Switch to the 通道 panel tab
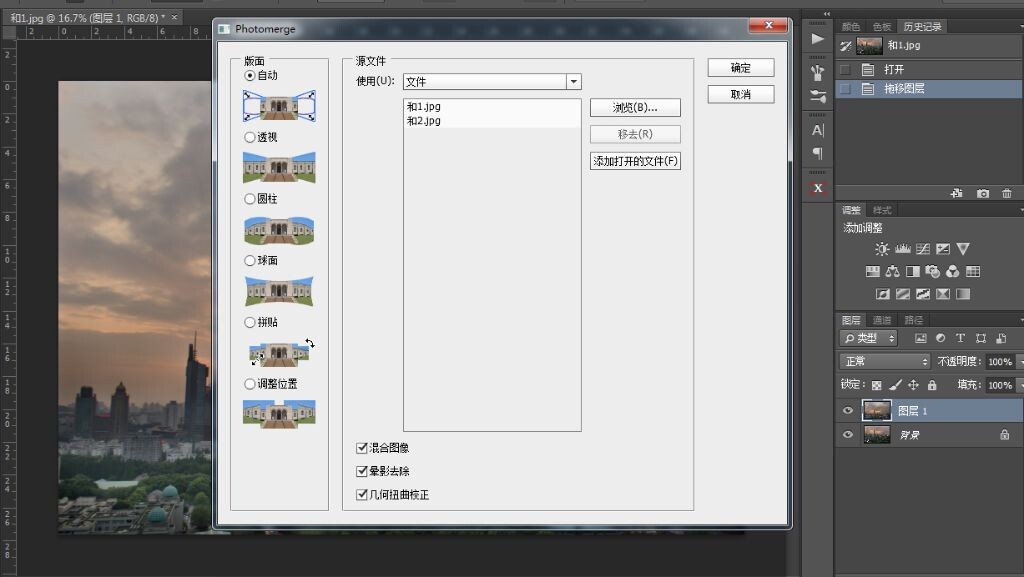This screenshot has width=1024, height=577. point(882,320)
